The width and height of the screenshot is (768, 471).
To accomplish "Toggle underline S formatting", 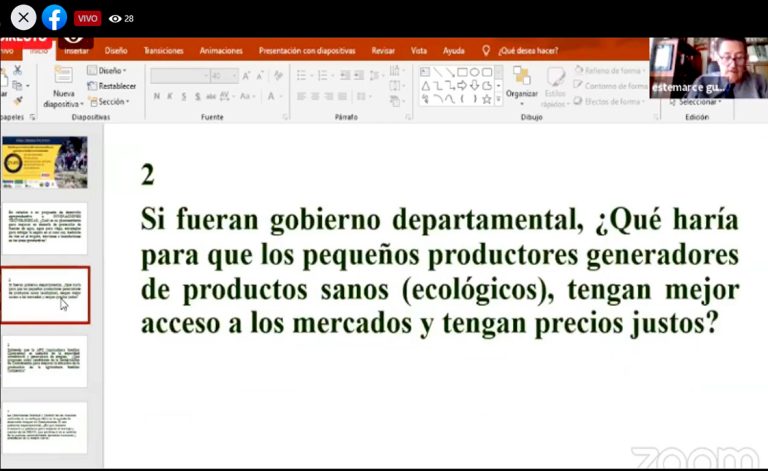I will pyautogui.click(x=184, y=96).
